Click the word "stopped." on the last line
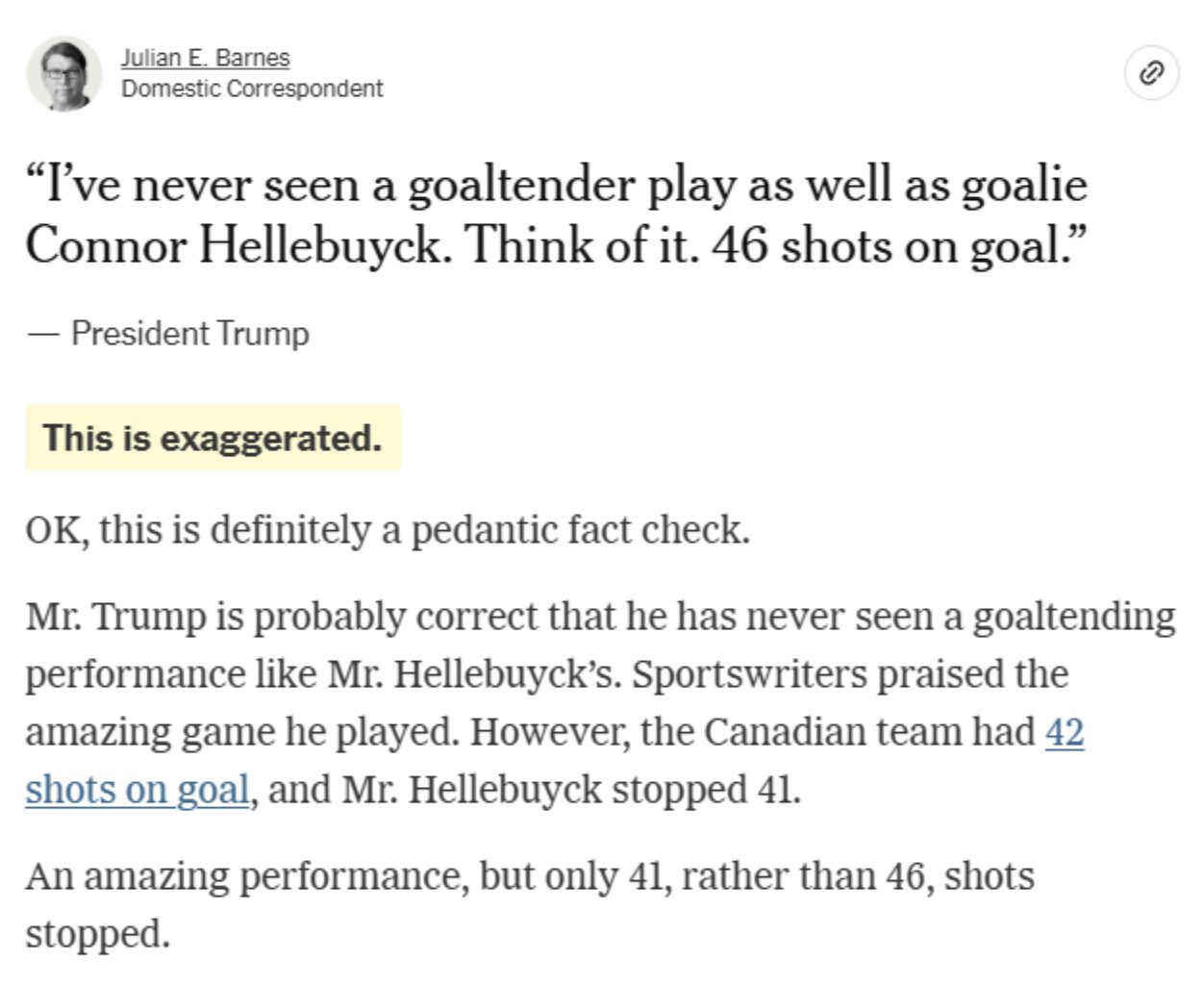Image resolution: width=1204 pixels, height=987 pixels. (97, 934)
